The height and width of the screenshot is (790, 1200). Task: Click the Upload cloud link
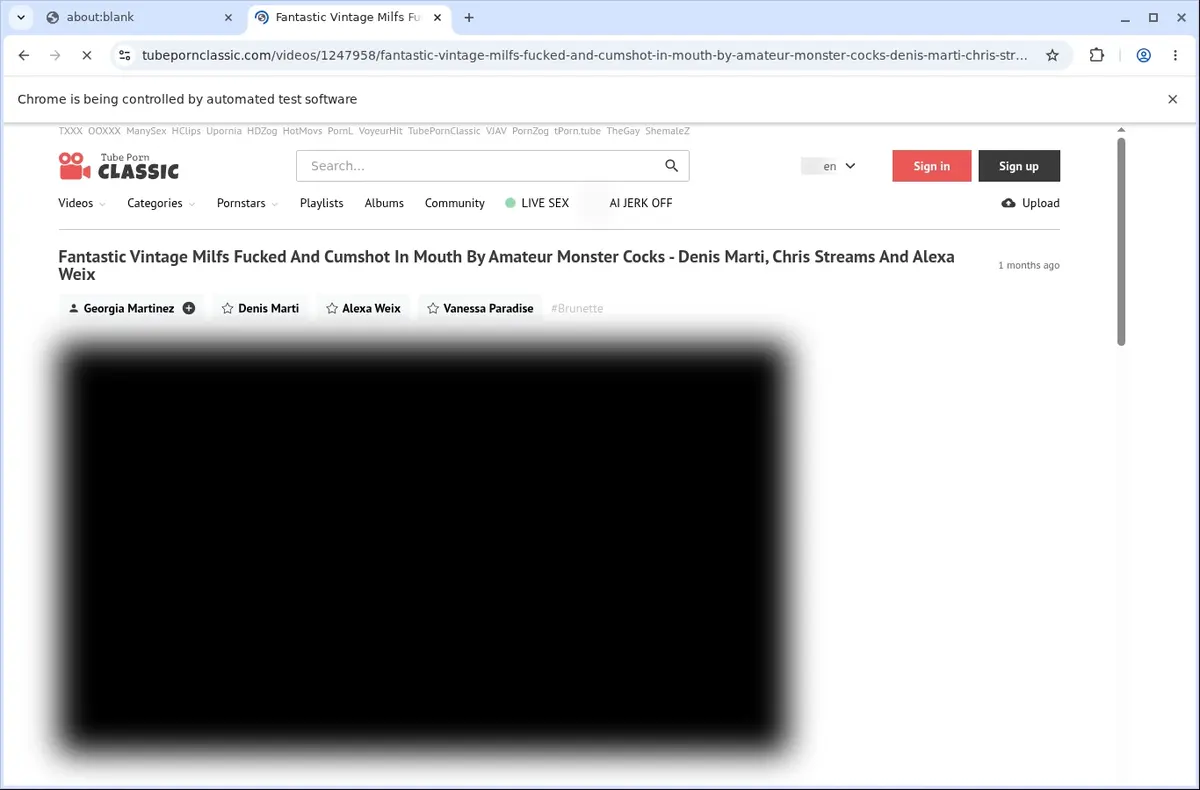point(1030,203)
